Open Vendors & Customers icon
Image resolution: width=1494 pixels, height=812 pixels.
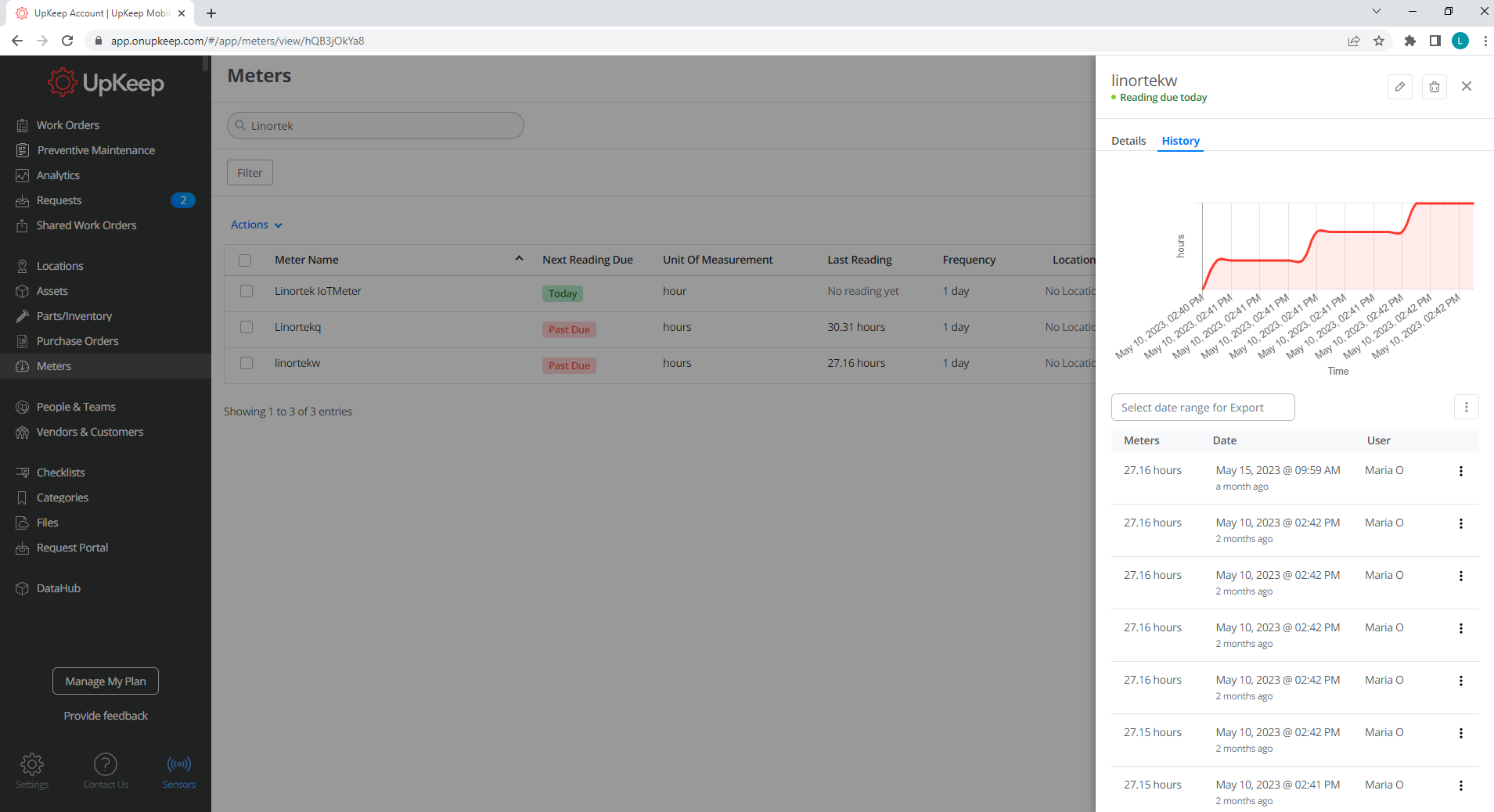(23, 432)
